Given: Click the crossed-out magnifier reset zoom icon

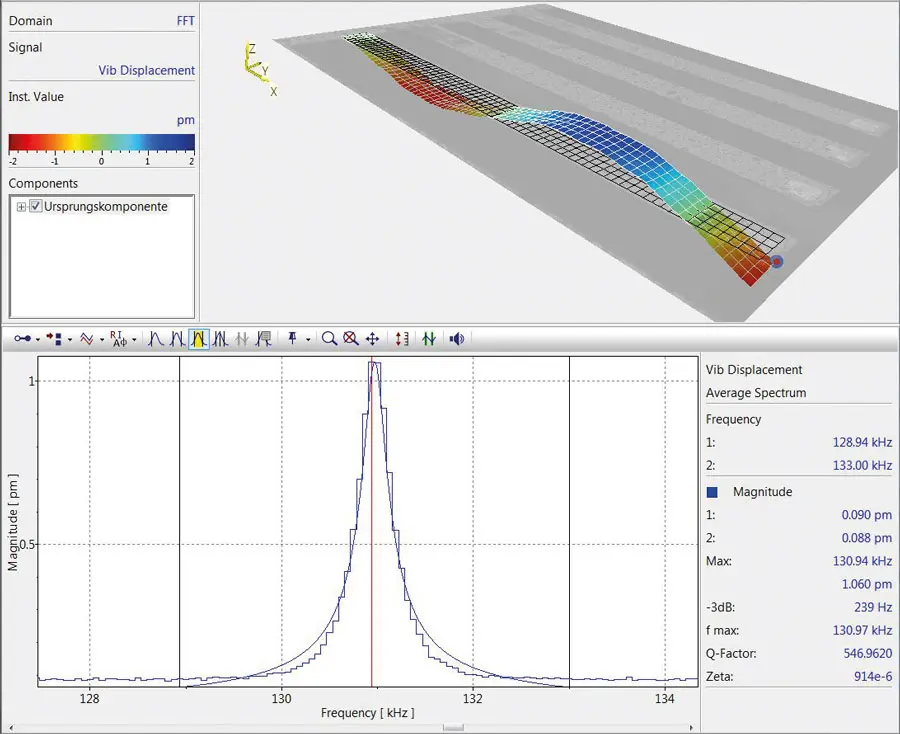Looking at the screenshot, I should coord(350,339).
